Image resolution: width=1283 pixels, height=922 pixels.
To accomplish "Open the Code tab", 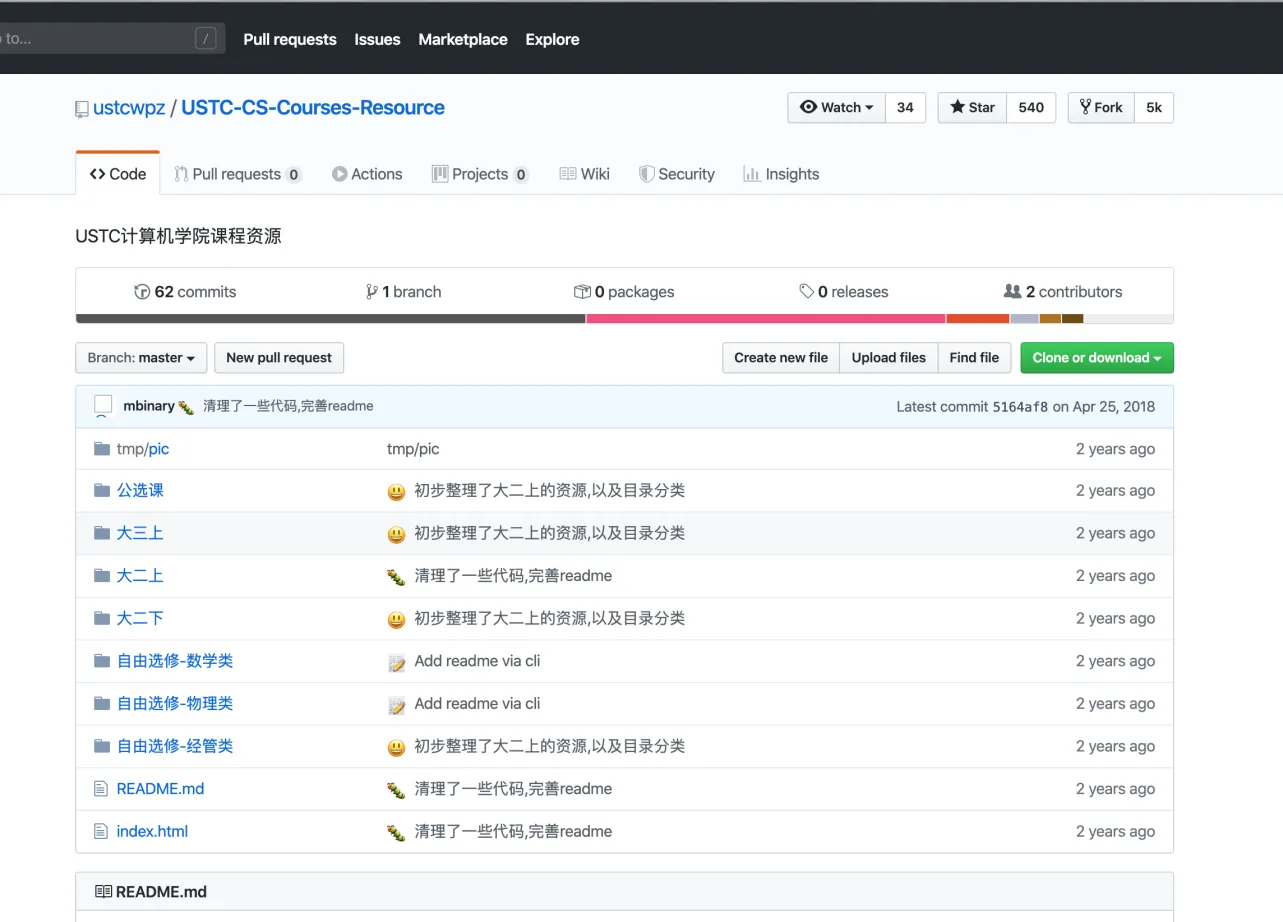I will pos(118,174).
